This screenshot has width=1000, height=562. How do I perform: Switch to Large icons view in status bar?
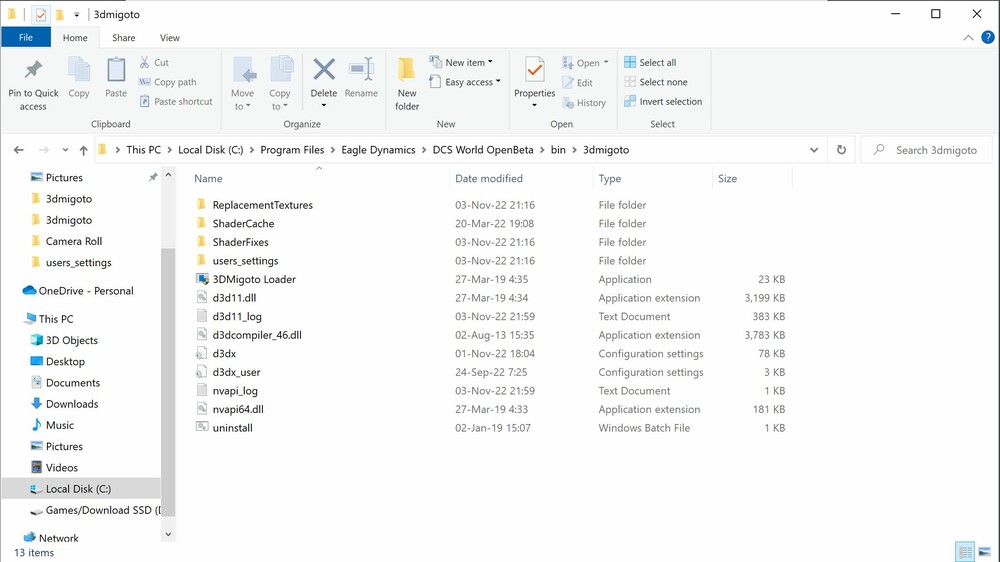tap(985, 552)
